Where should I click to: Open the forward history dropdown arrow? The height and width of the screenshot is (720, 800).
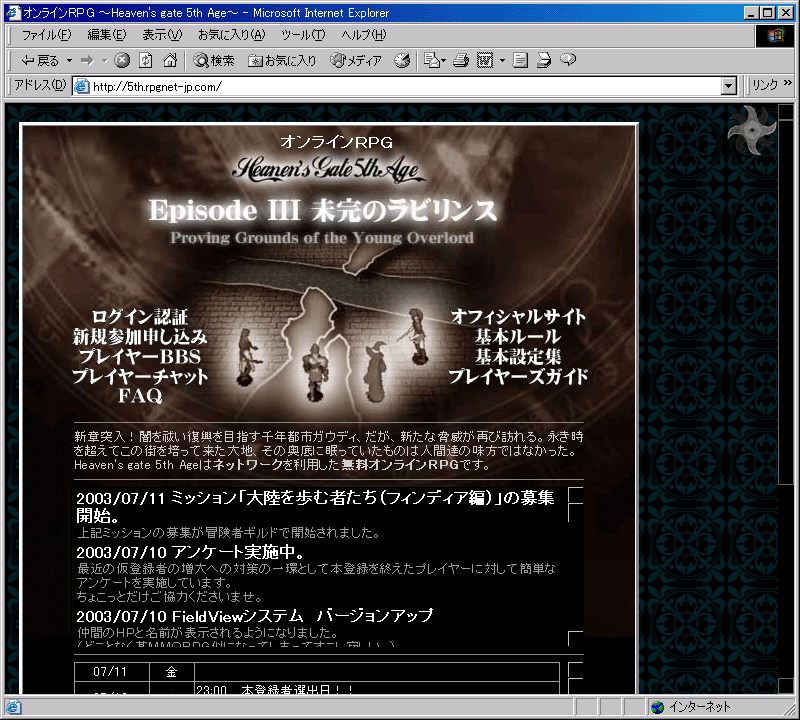click(105, 60)
